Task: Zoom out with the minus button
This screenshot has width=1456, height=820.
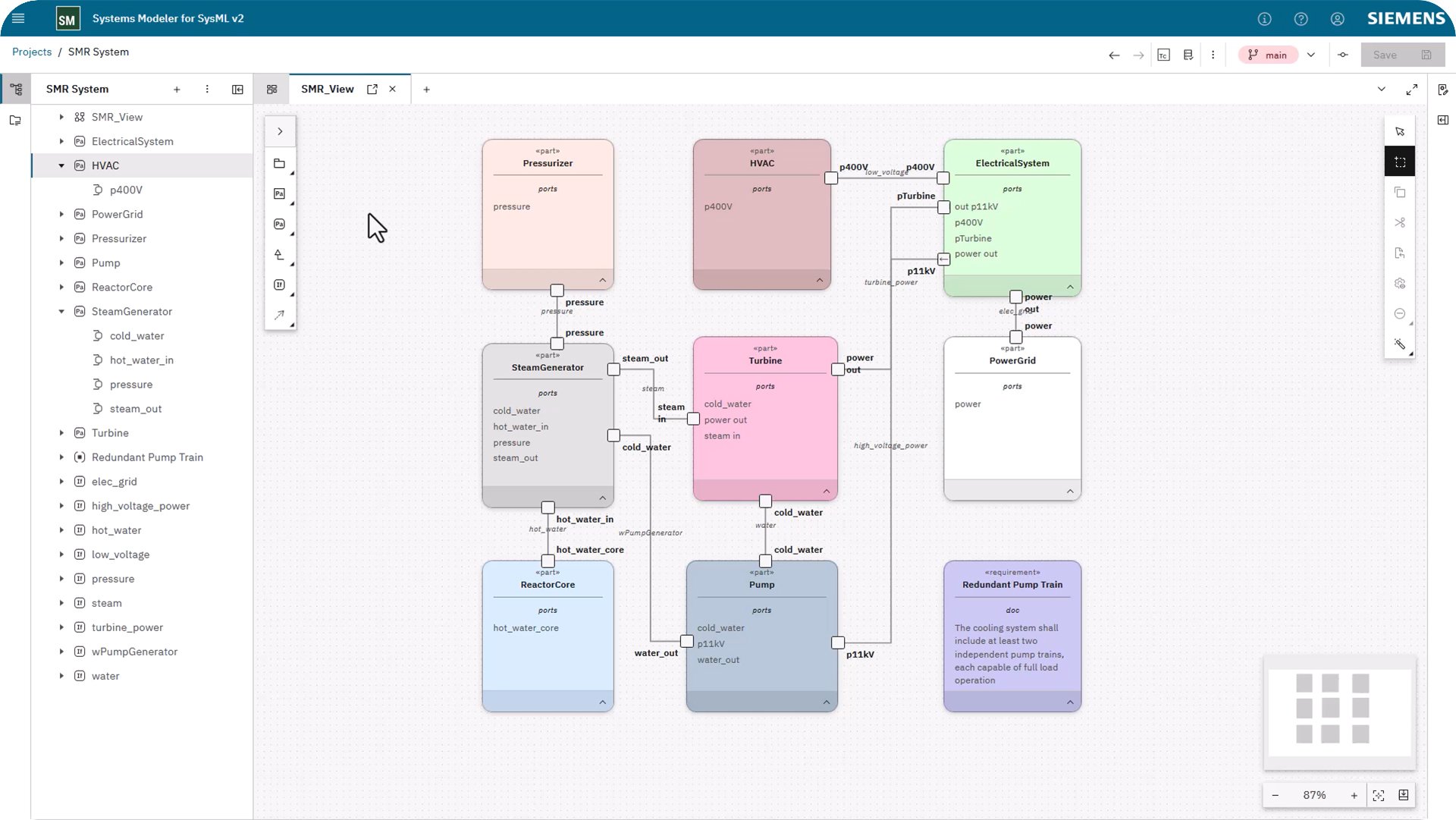Action: pyautogui.click(x=1276, y=796)
